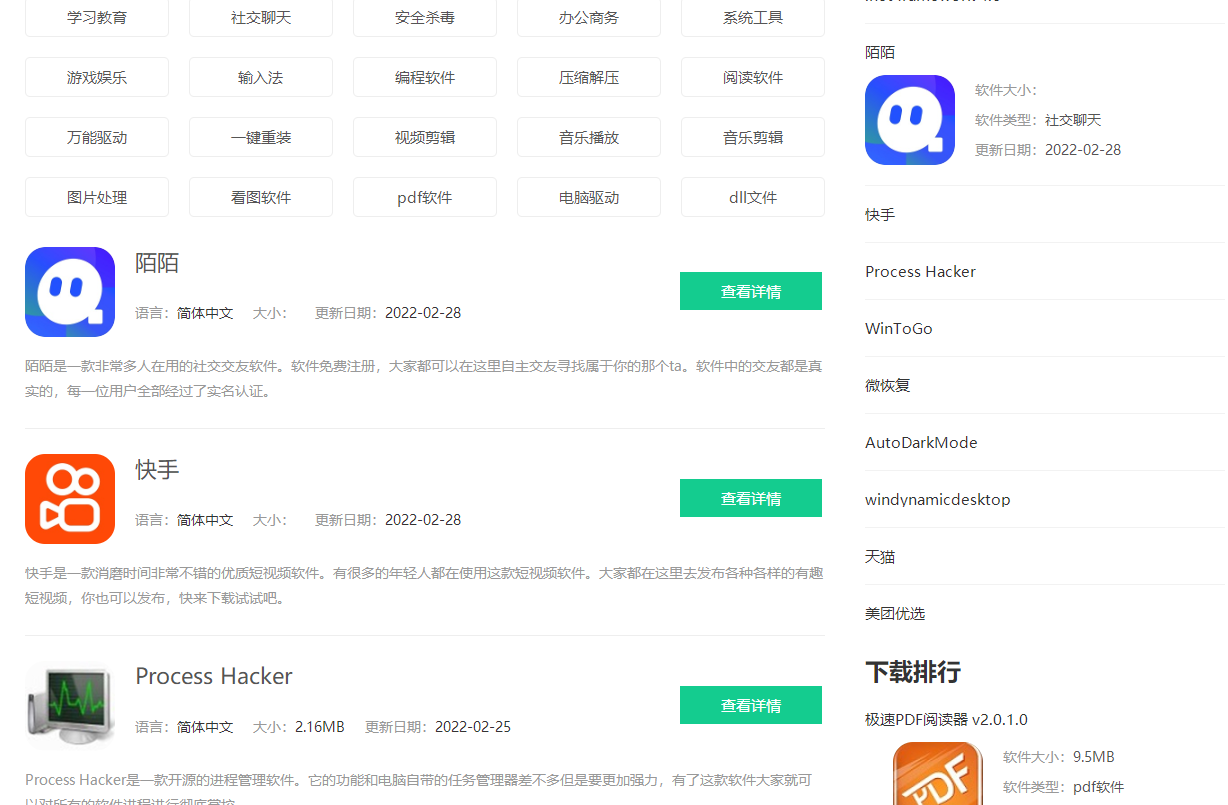Click 查看详情 for Process Hacker
The width and height of the screenshot is (1228, 805).
click(x=750, y=705)
